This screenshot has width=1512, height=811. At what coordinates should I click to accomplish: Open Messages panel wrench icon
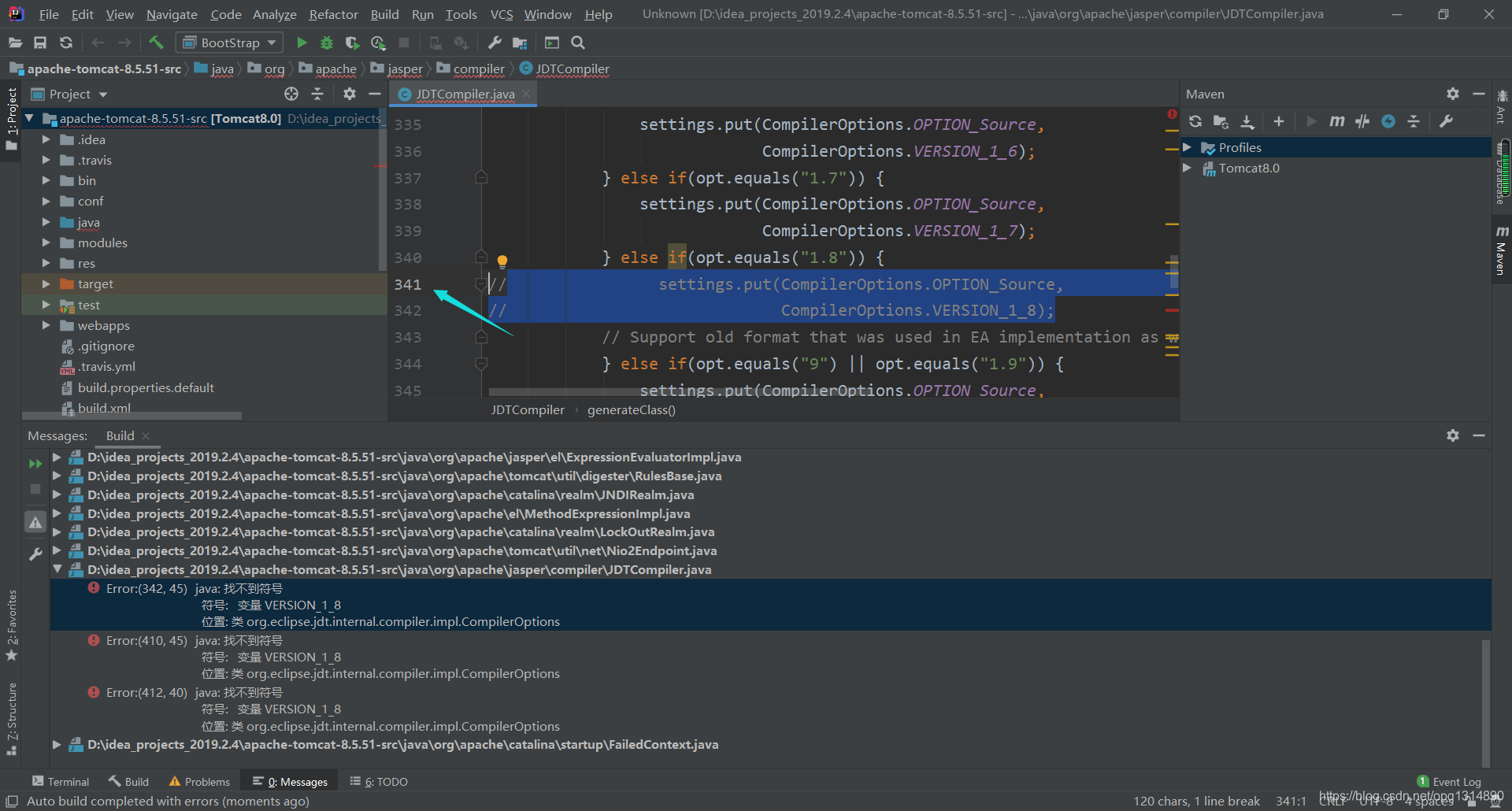(x=35, y=554)
